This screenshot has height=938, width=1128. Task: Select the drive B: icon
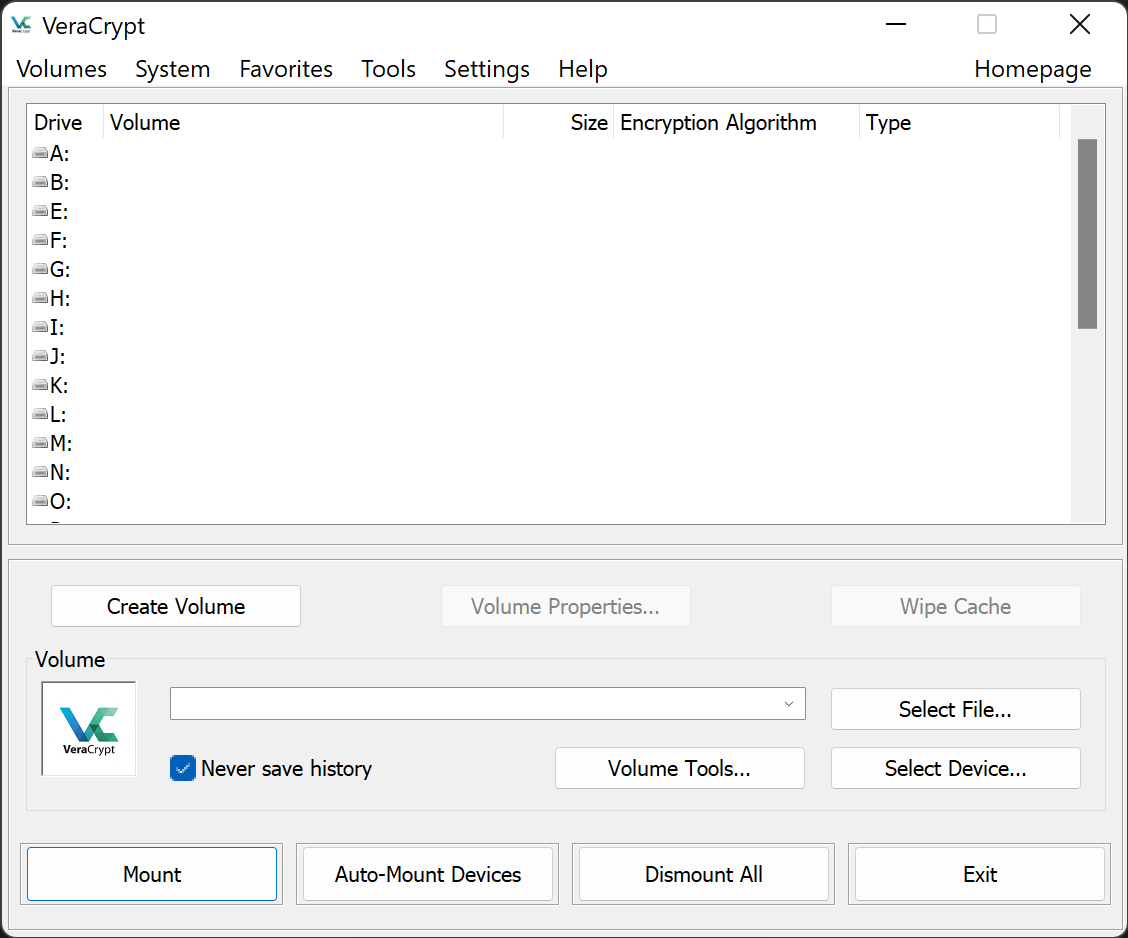point(42,182)
